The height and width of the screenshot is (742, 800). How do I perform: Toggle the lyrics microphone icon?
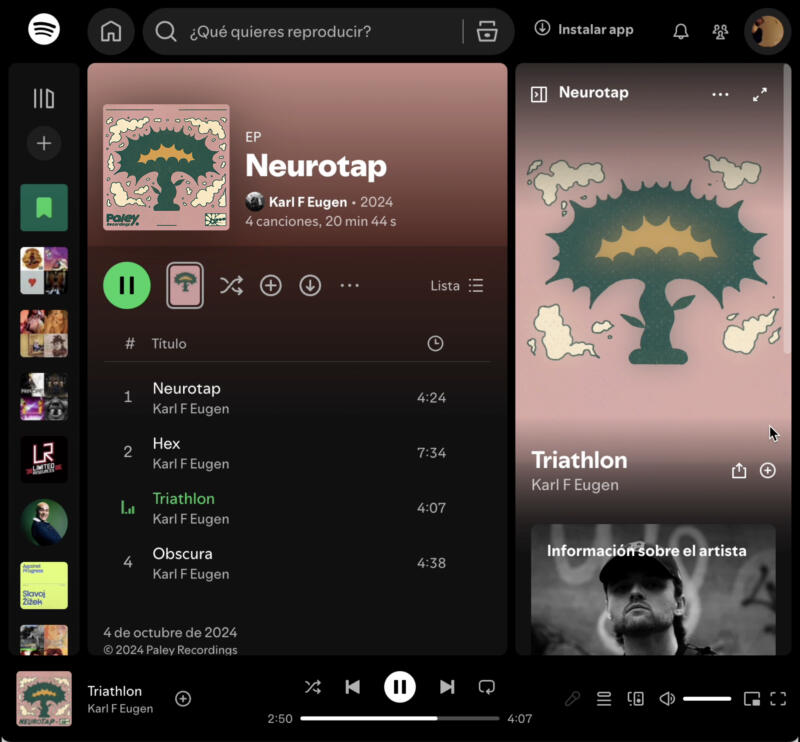click(x=572, y=699)
